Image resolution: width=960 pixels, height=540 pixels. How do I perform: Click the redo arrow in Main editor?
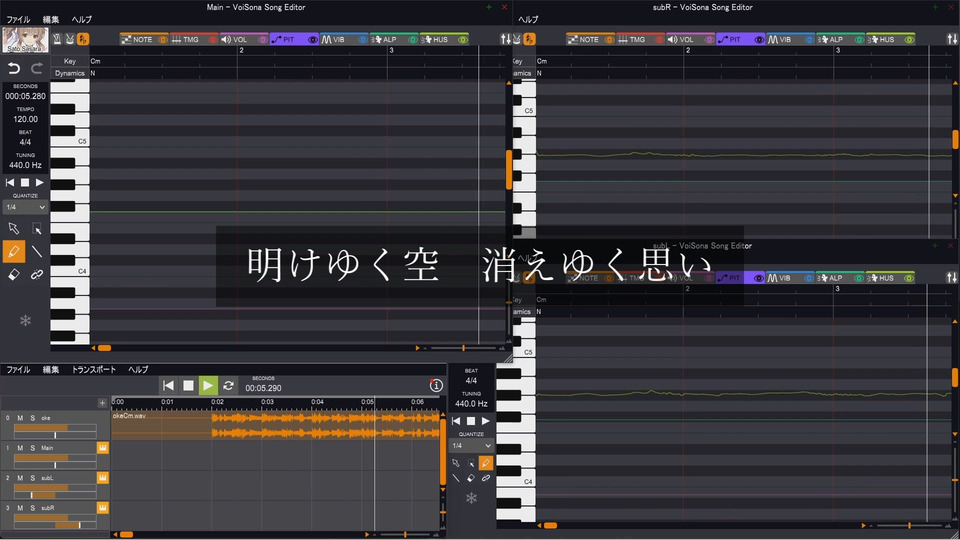(37, 68)
